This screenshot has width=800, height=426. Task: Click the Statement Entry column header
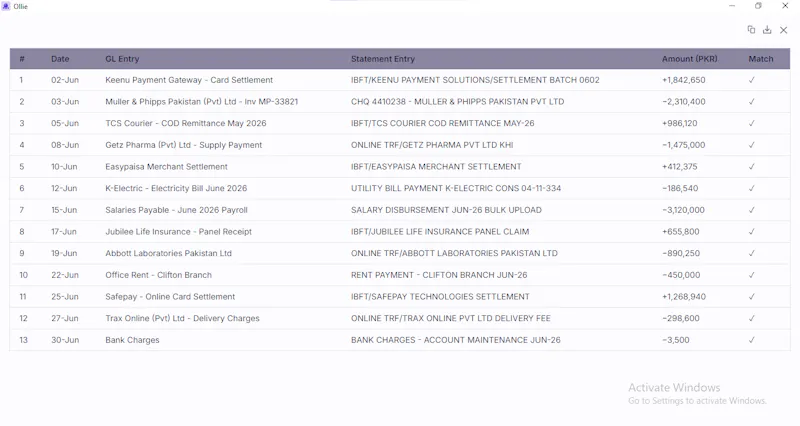(x=383, y=59)
